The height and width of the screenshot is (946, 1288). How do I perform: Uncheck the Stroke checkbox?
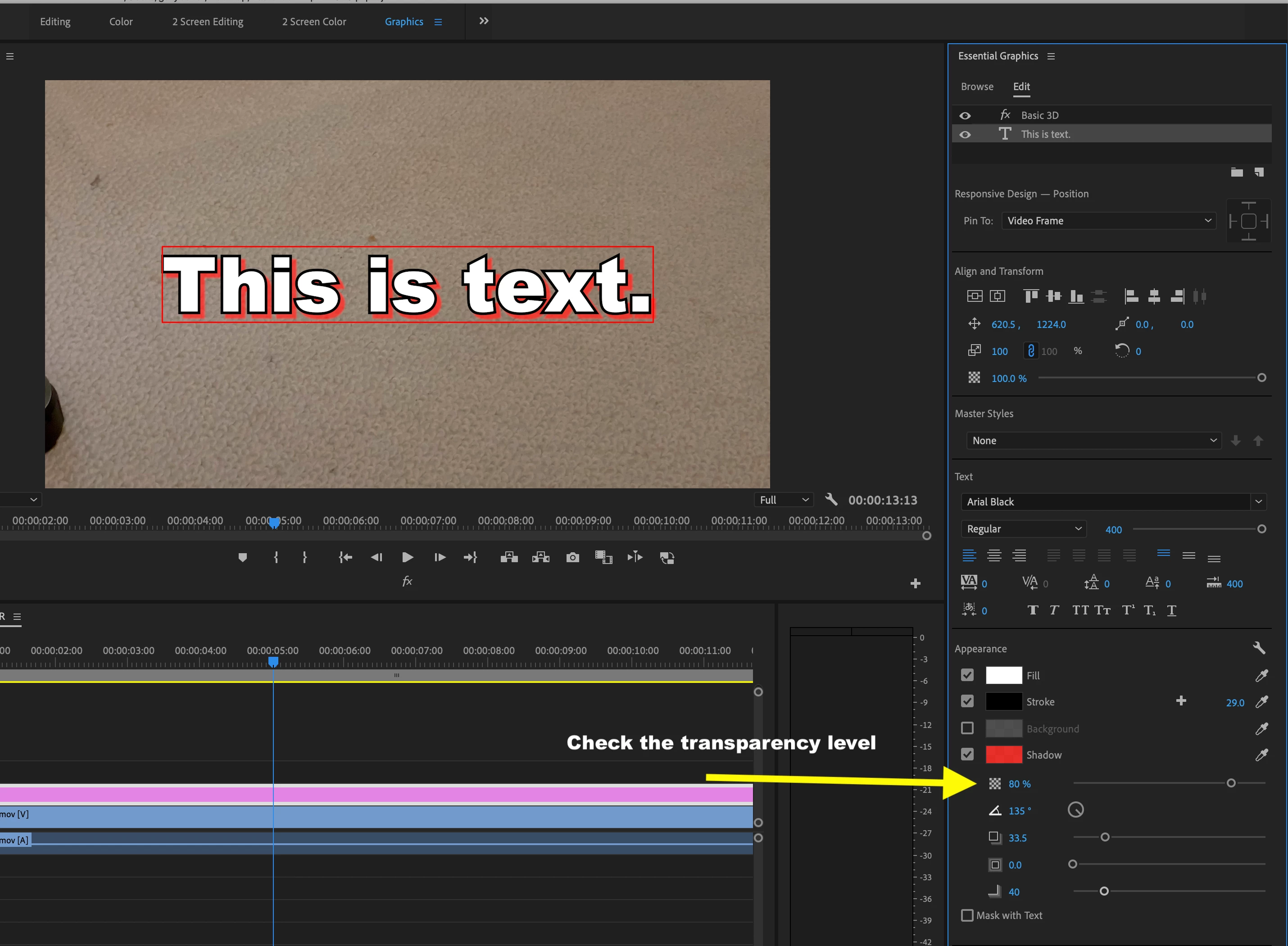pyautogui.click(x=967, y=701)
